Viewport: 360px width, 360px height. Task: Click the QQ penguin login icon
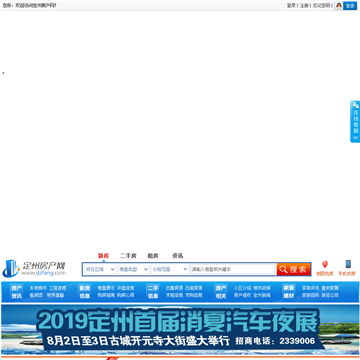click(339, 5)
